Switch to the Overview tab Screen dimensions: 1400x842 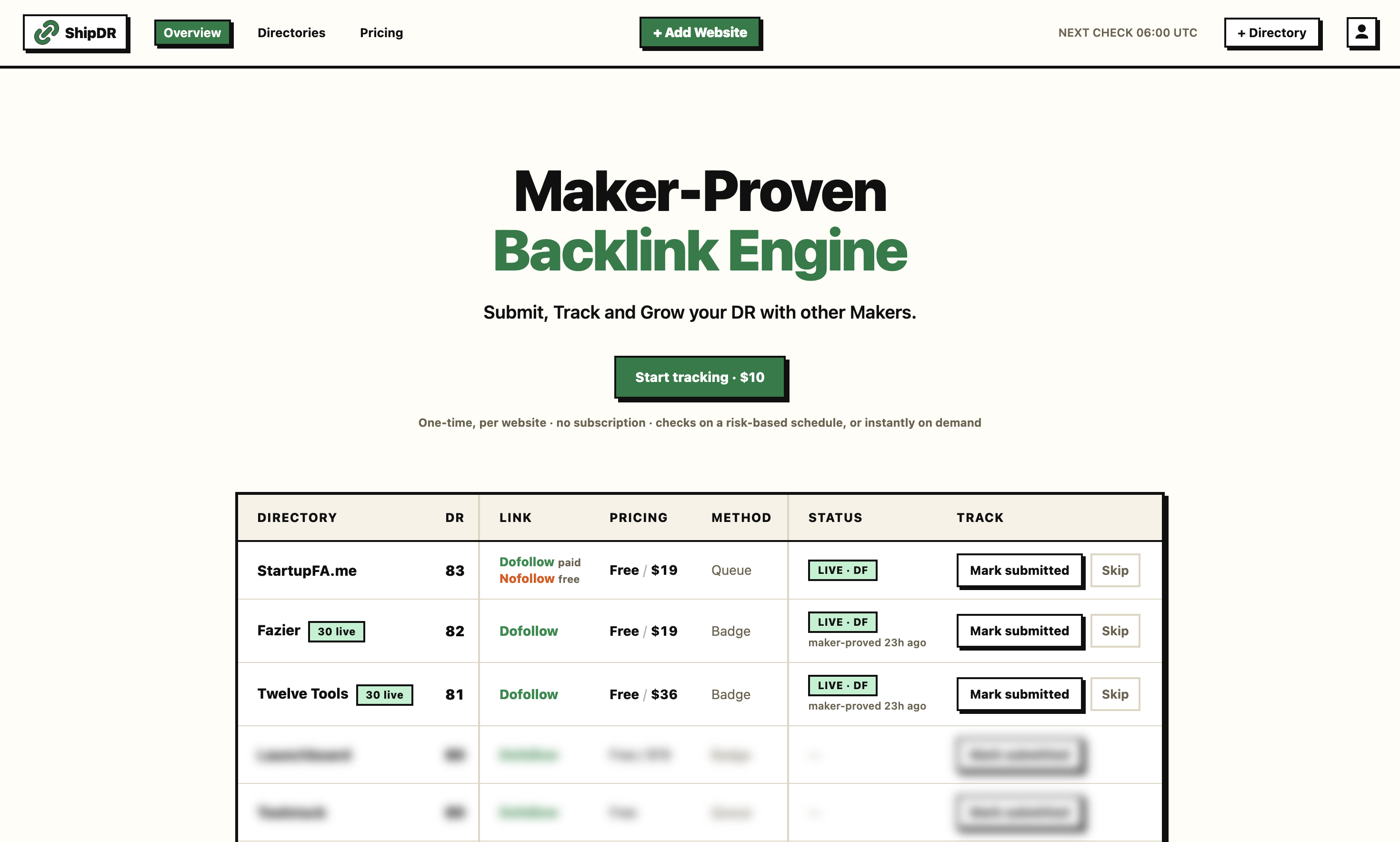click(192, 33)
